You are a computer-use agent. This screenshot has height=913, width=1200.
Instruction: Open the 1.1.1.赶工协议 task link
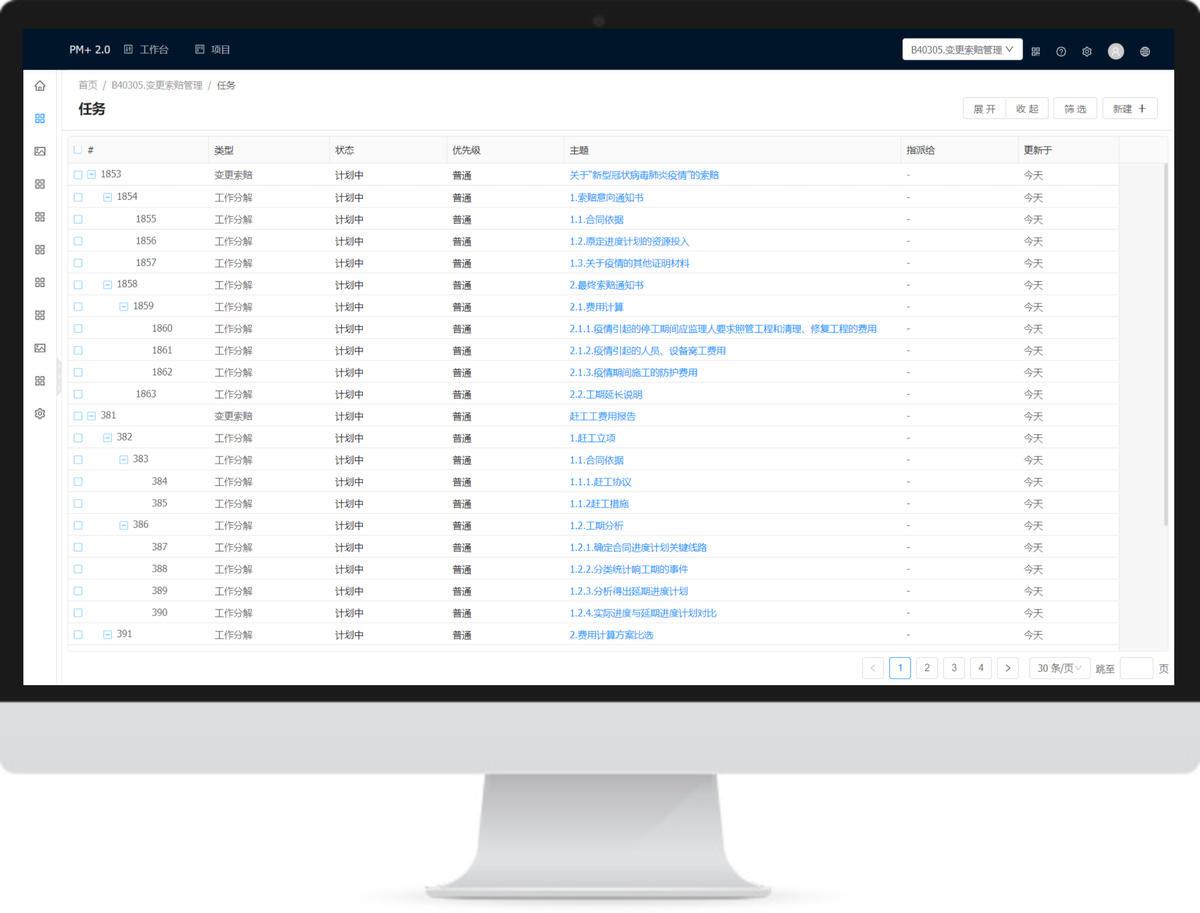[600, 482]
